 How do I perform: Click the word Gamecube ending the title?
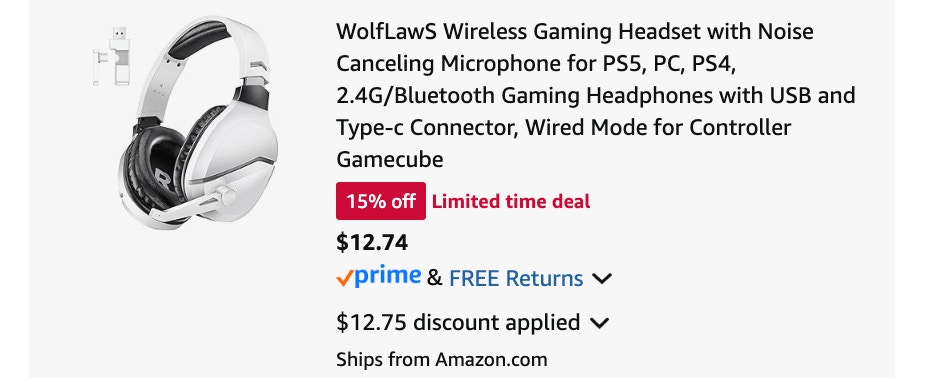[x=390, y=160]
